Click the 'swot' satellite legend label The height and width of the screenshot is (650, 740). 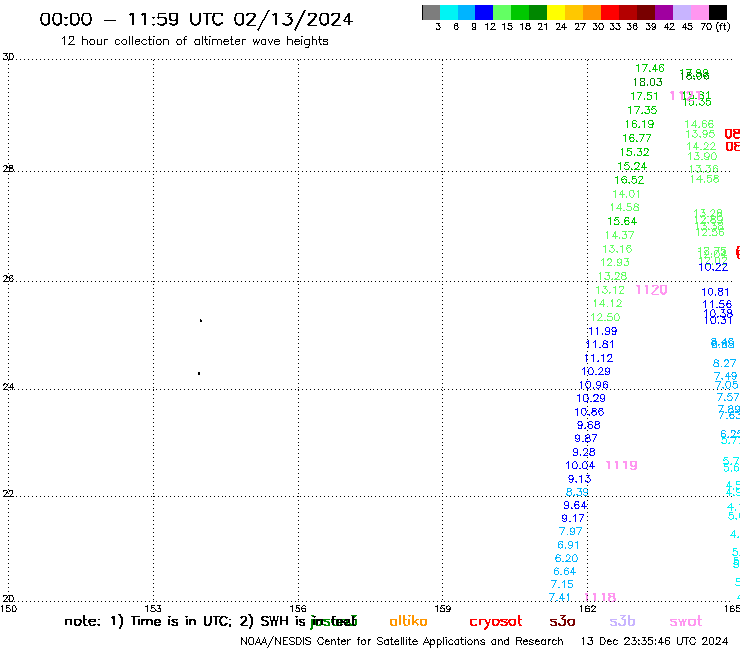686,621
